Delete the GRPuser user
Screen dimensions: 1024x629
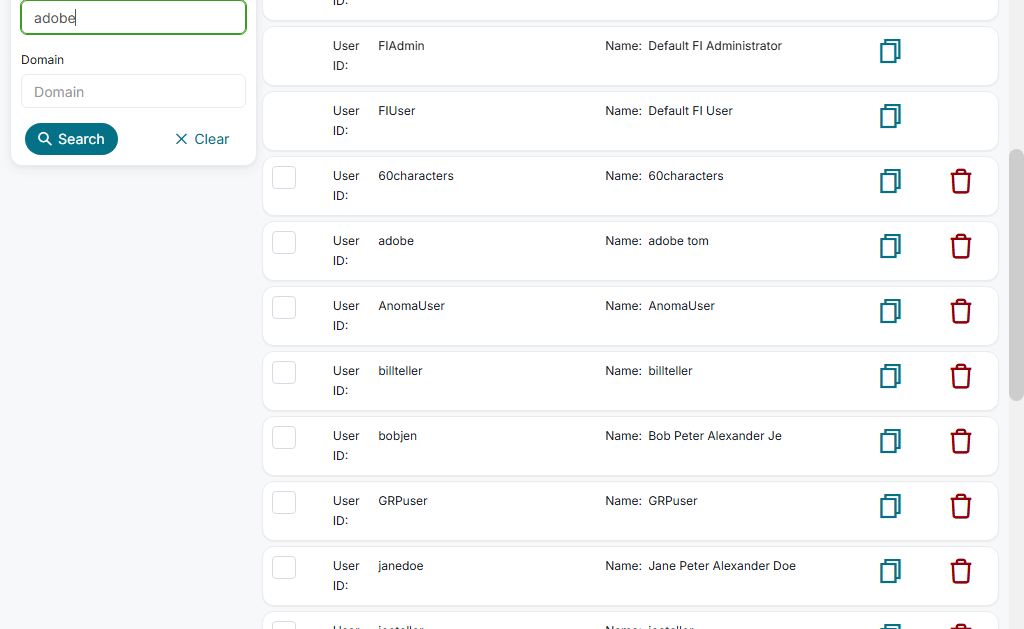[x=960, y=506]
